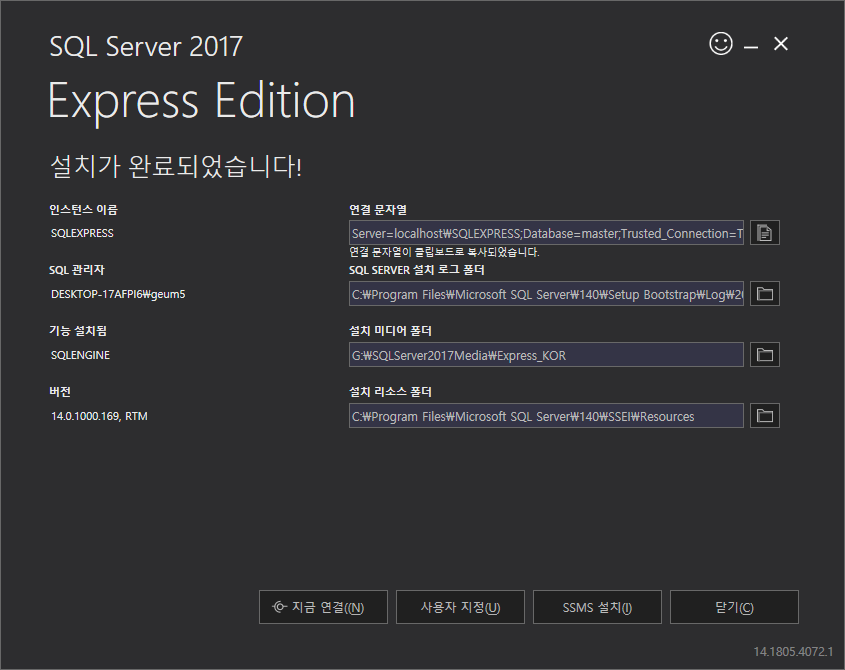Click the 닫기(C) button
Image resolution: width=845 pixels, height=670 pixels.
tap(734, 607)
